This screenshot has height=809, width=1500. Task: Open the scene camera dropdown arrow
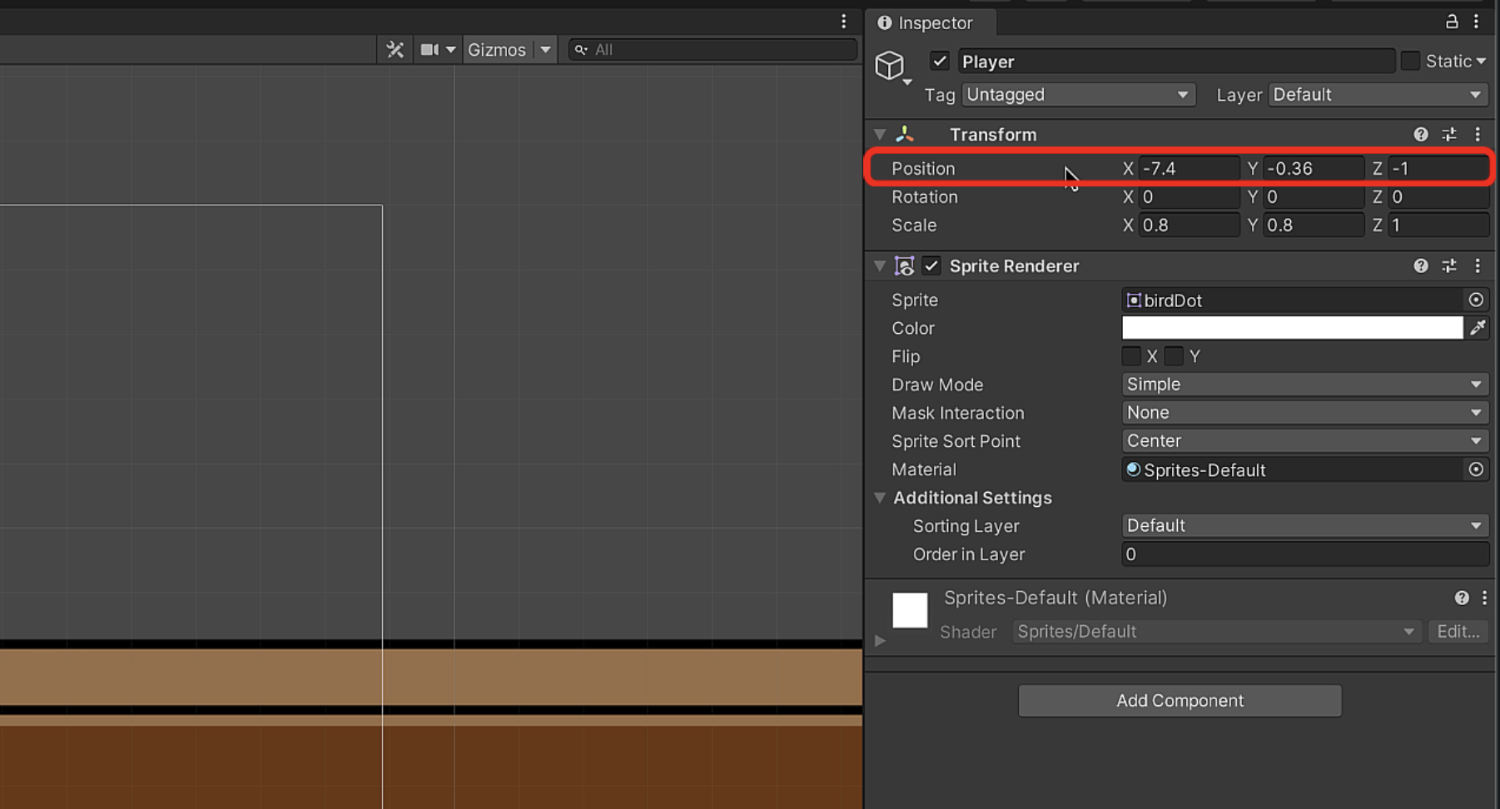coord(451,50)
